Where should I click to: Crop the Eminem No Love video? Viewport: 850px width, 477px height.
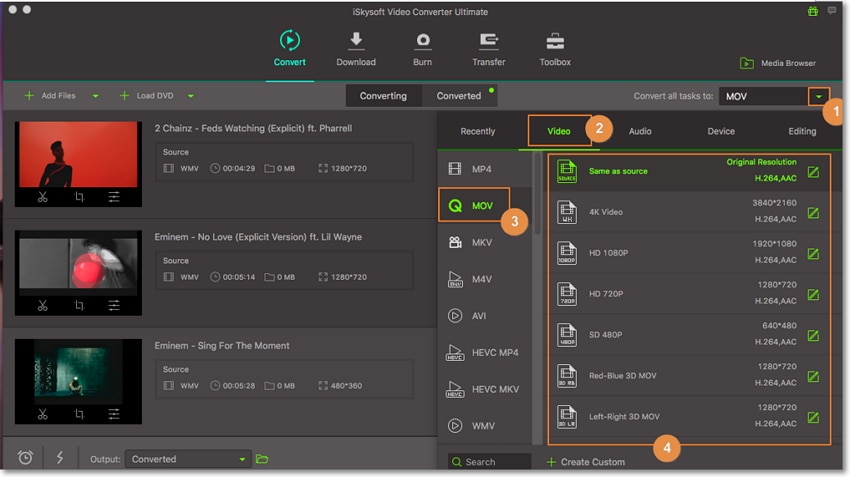(x=79, y=306)
